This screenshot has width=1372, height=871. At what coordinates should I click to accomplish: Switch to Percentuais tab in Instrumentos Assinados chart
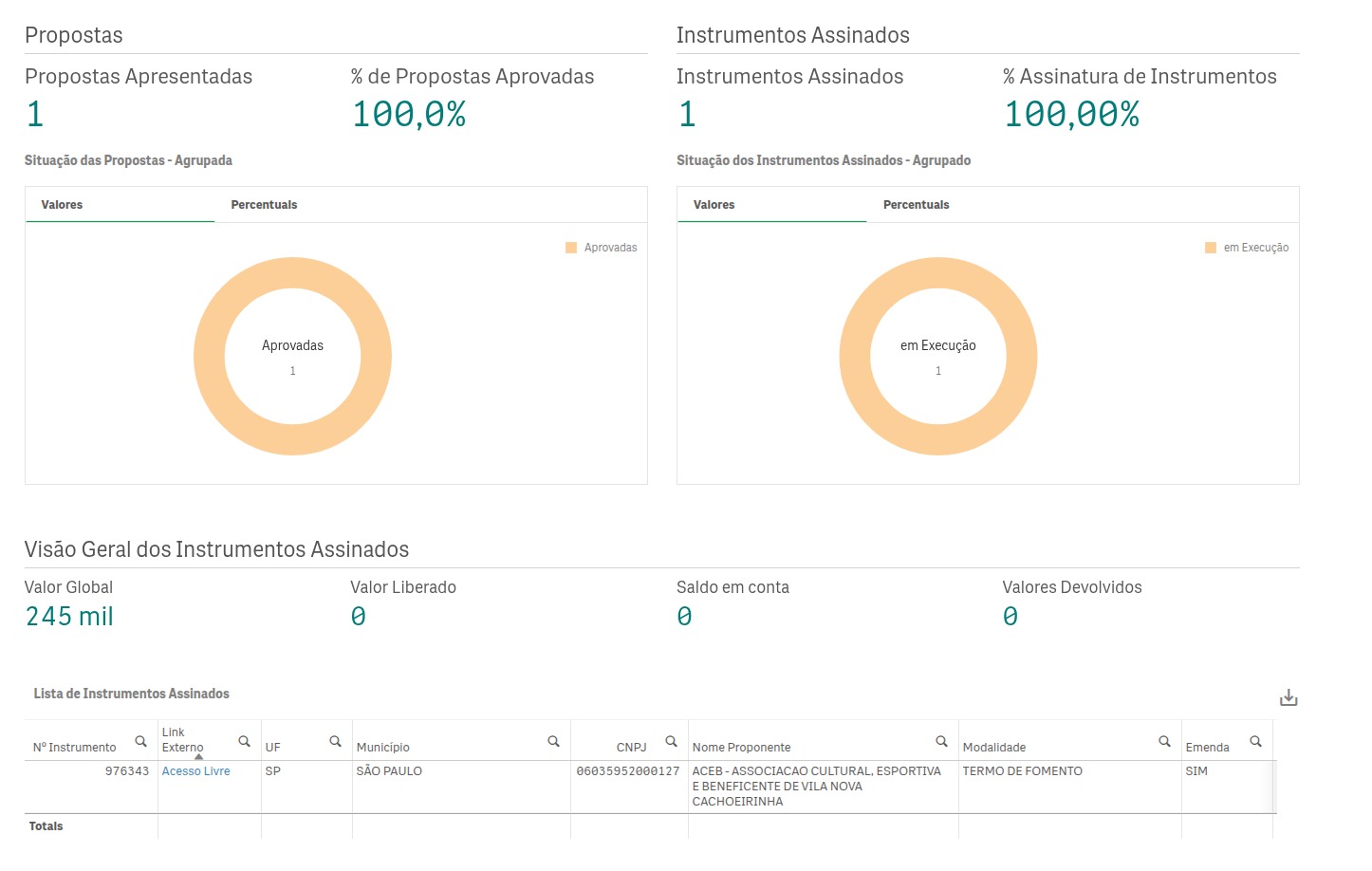point(916,205)
